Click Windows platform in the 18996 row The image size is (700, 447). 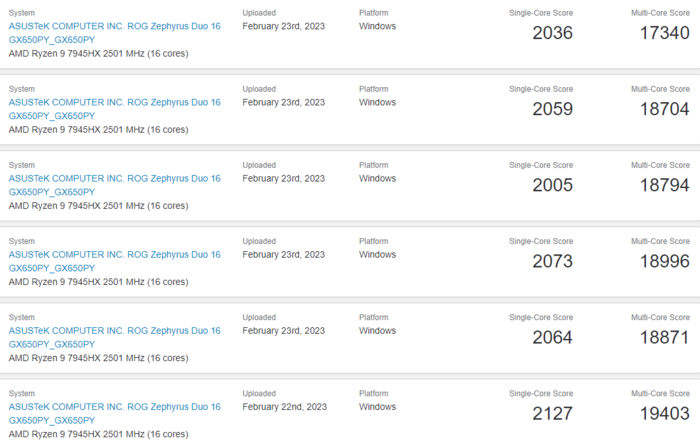click(377, 255)
